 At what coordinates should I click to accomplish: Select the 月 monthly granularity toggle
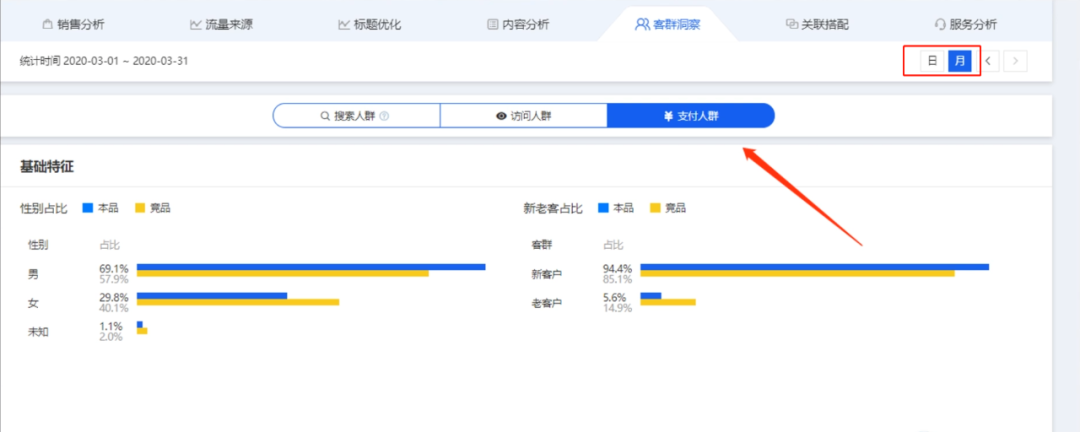(959, 61)
